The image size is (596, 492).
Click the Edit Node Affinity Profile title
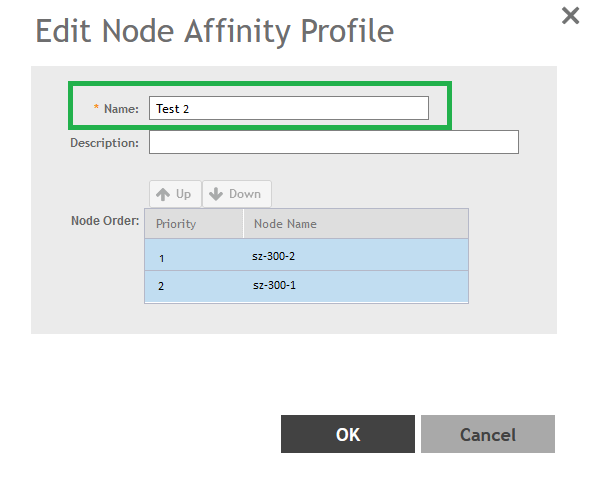(215, 31)
